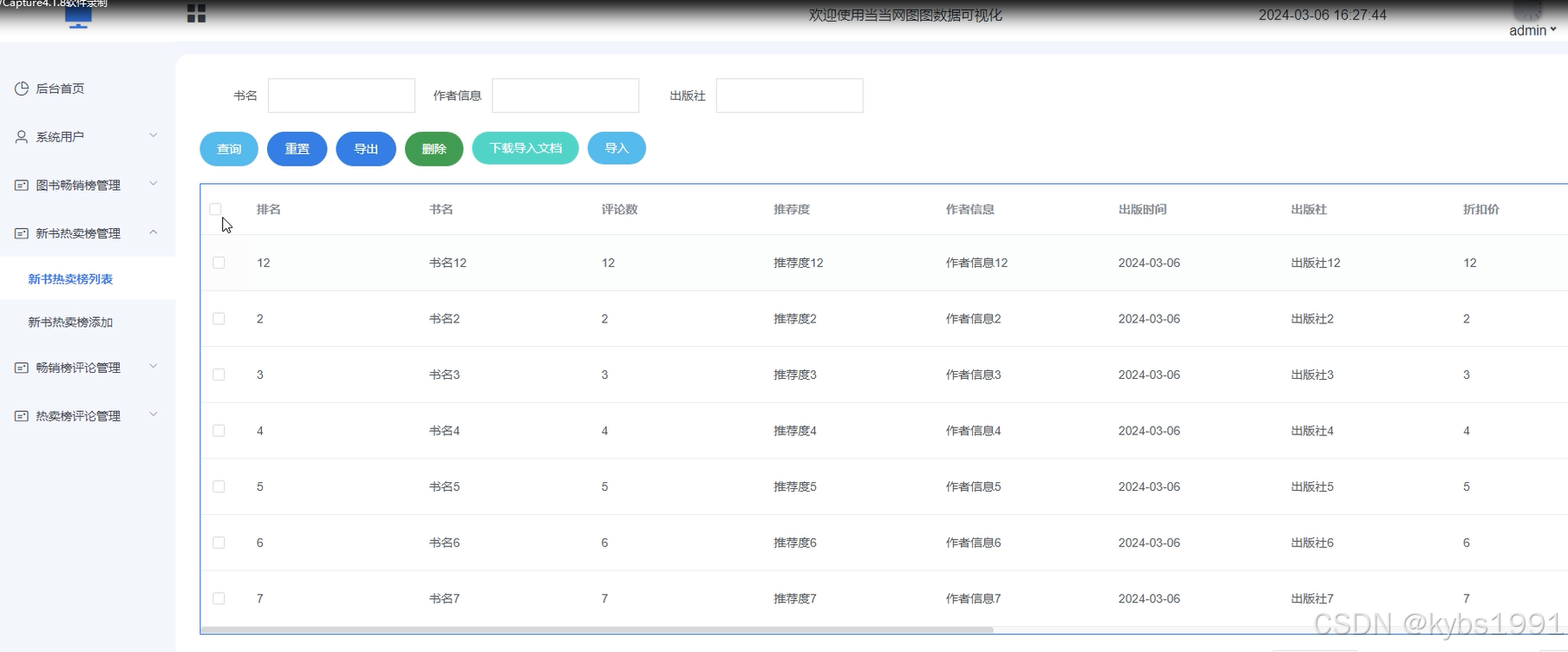Screen dimensions: 1568x652
Task: Click the 热卖榜评论管理 sidebar icon
Action: [22, 416]
